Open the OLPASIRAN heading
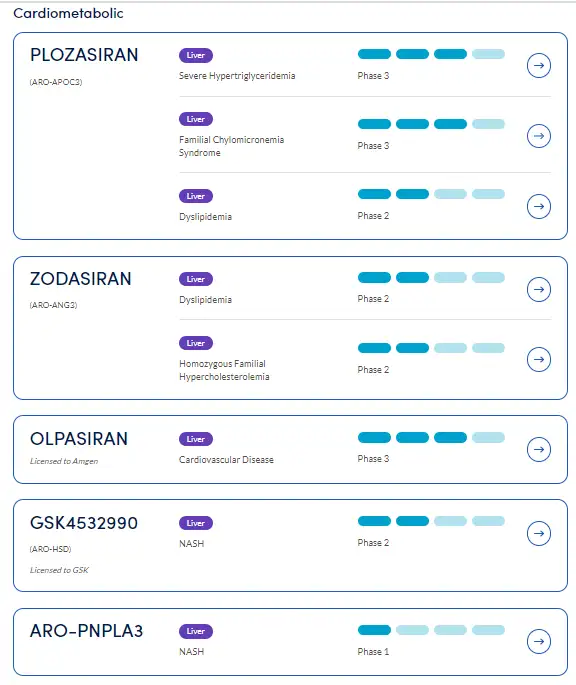 (79, 439)
